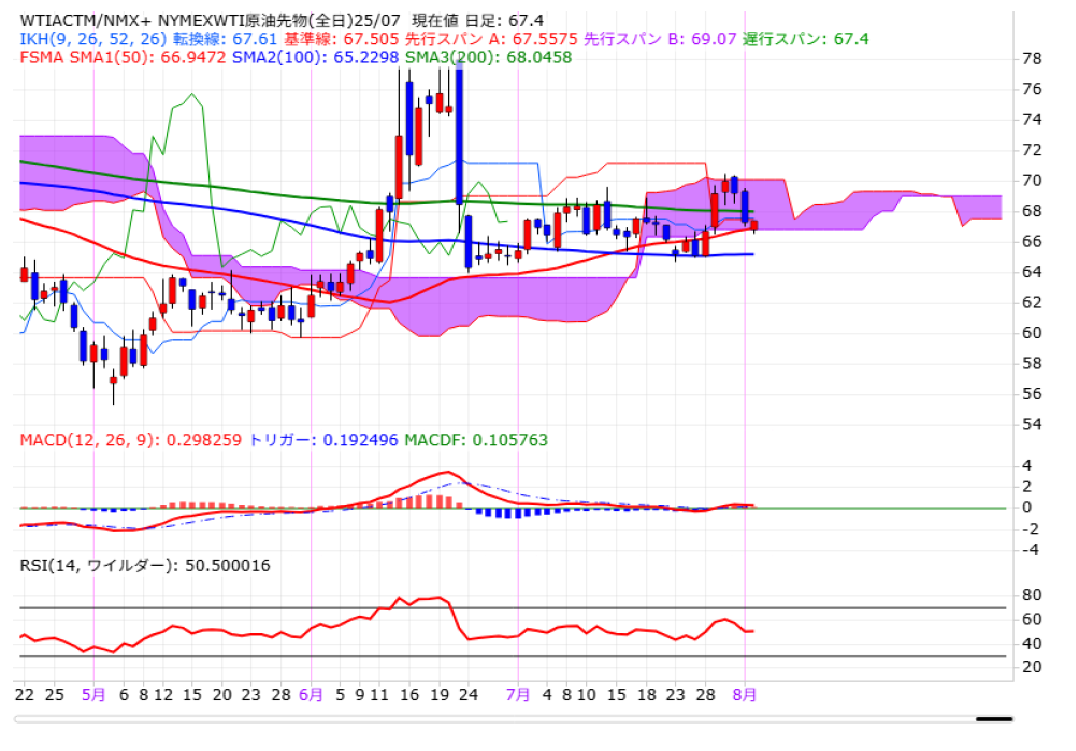
Task: Click the SMA3(200): 68.0458 label
Action: (x=488, y=57)
